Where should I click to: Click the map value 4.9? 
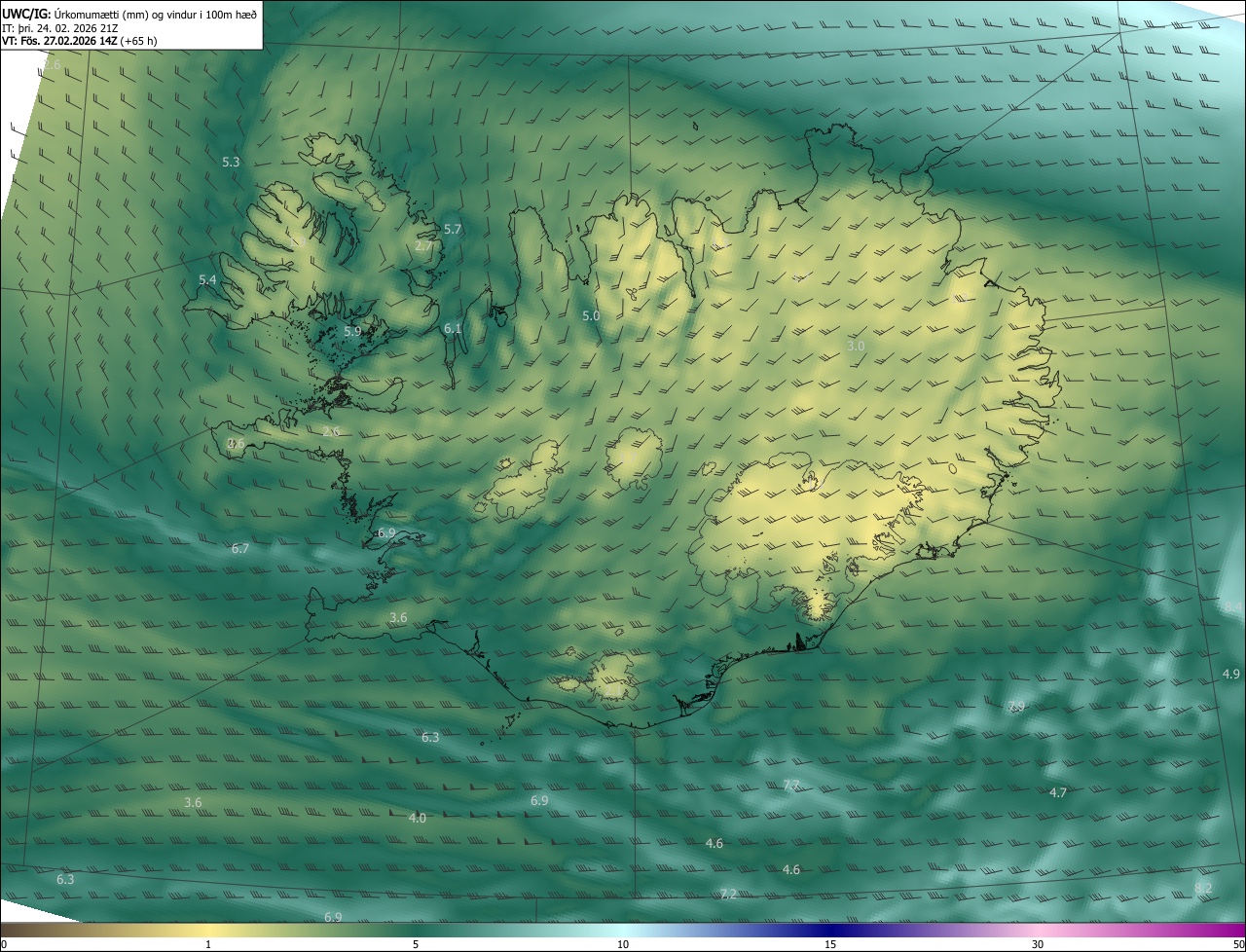pyautogui.click(x=1231, y=674)
